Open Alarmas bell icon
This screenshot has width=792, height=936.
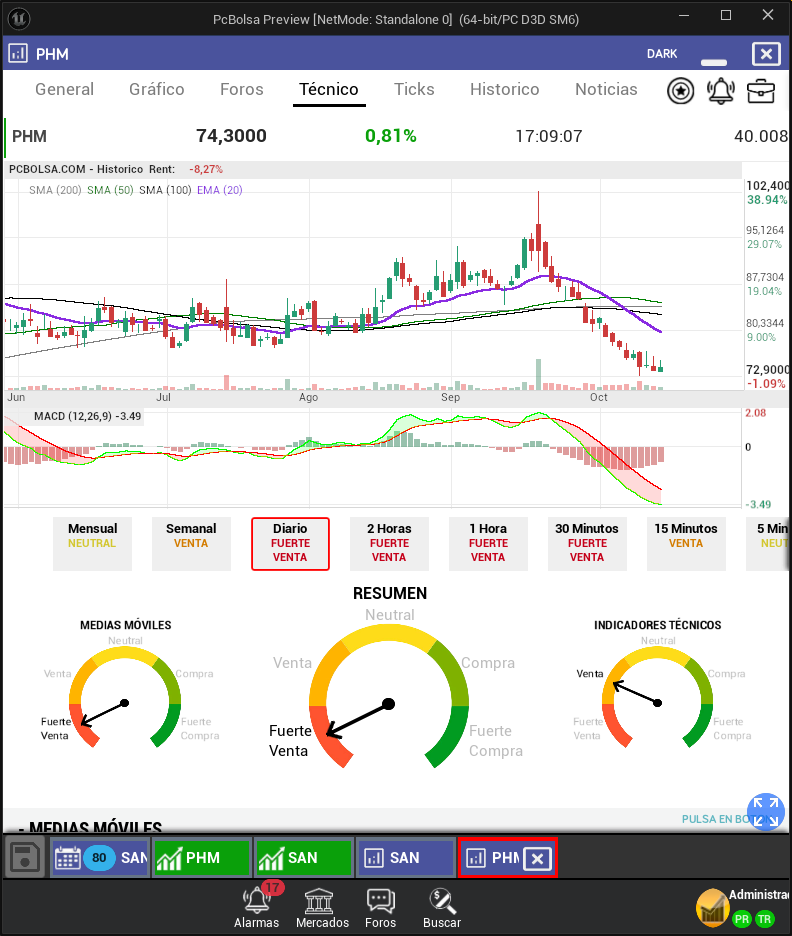[x=257, y=907]
